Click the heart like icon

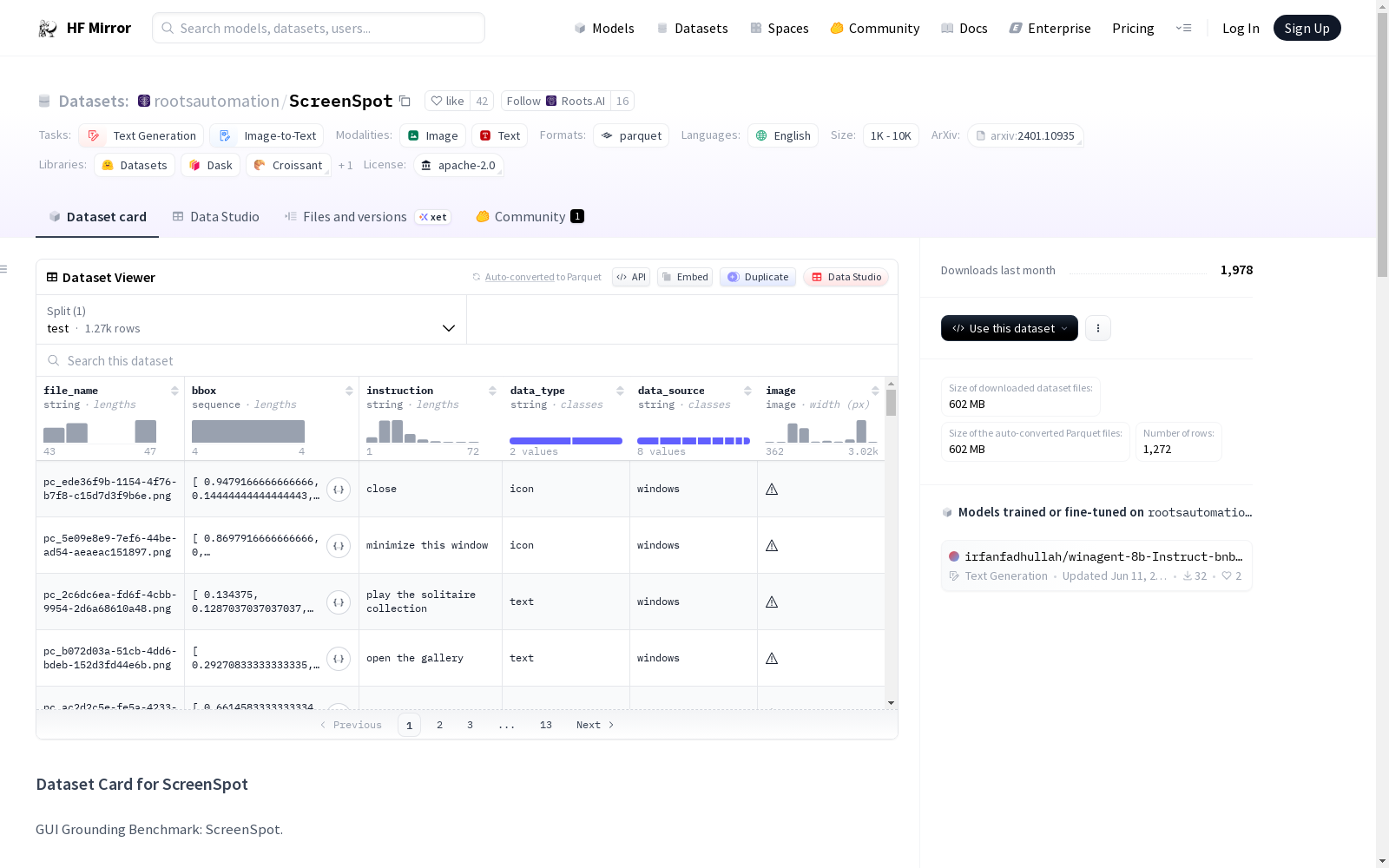437,101
